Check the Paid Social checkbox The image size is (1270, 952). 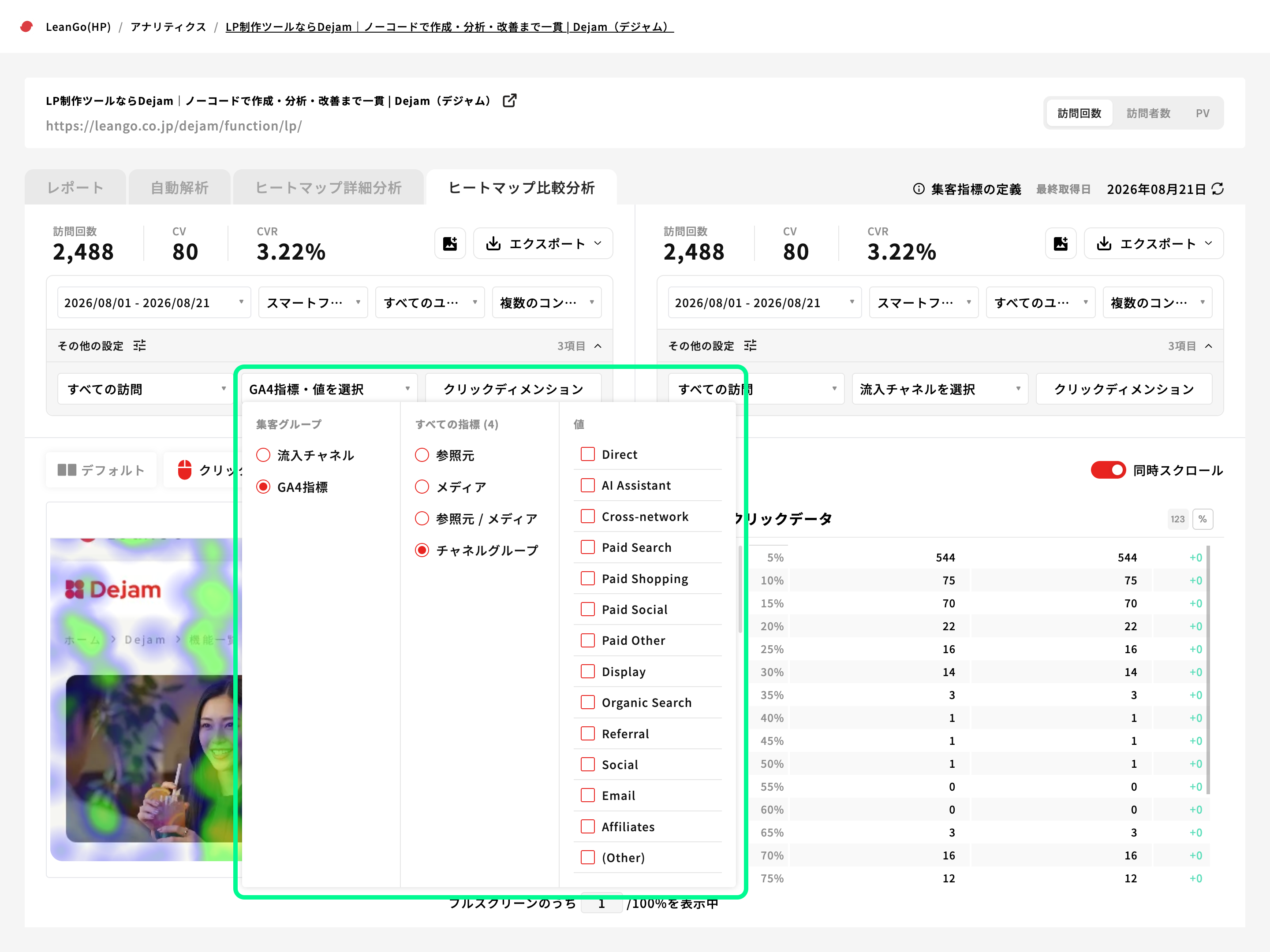click(587, 609)
